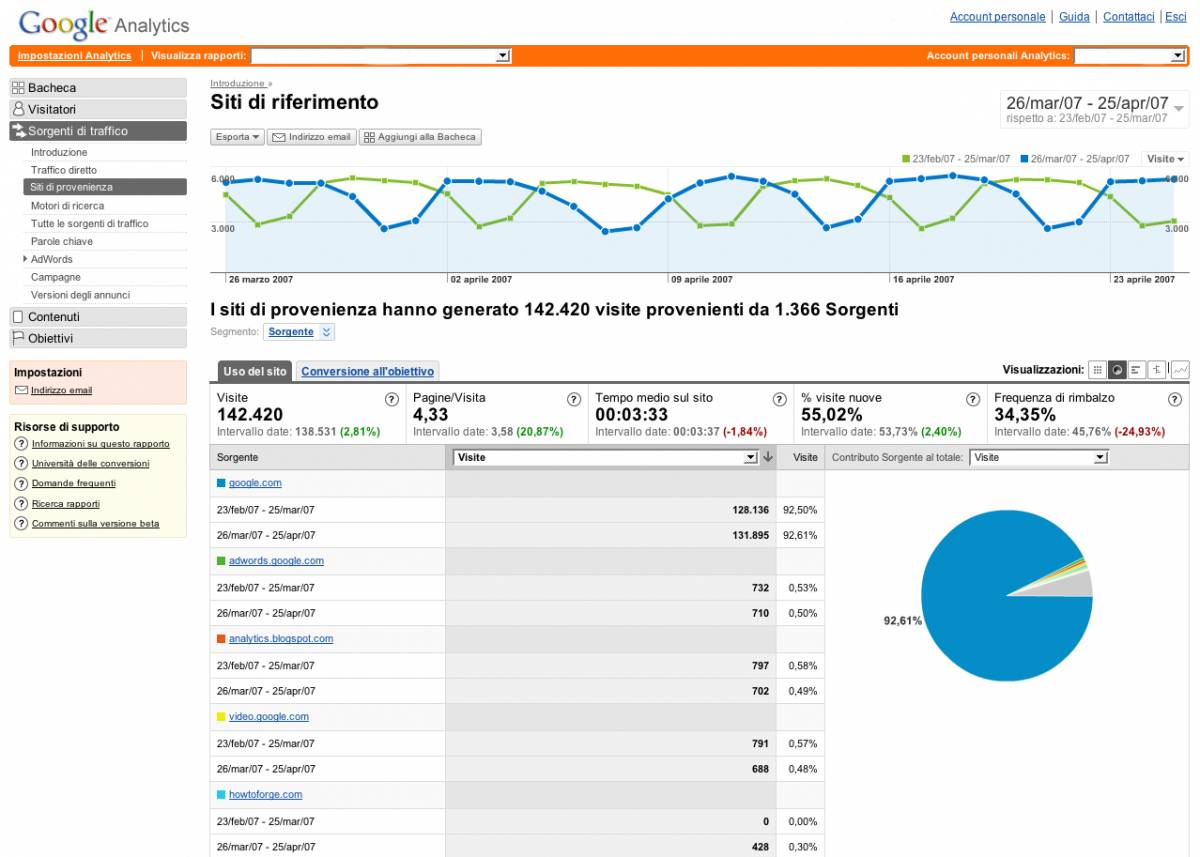Open the adwords.google.com source link
Viewport: 1200px width, 857px height.
tap(276, 561)
